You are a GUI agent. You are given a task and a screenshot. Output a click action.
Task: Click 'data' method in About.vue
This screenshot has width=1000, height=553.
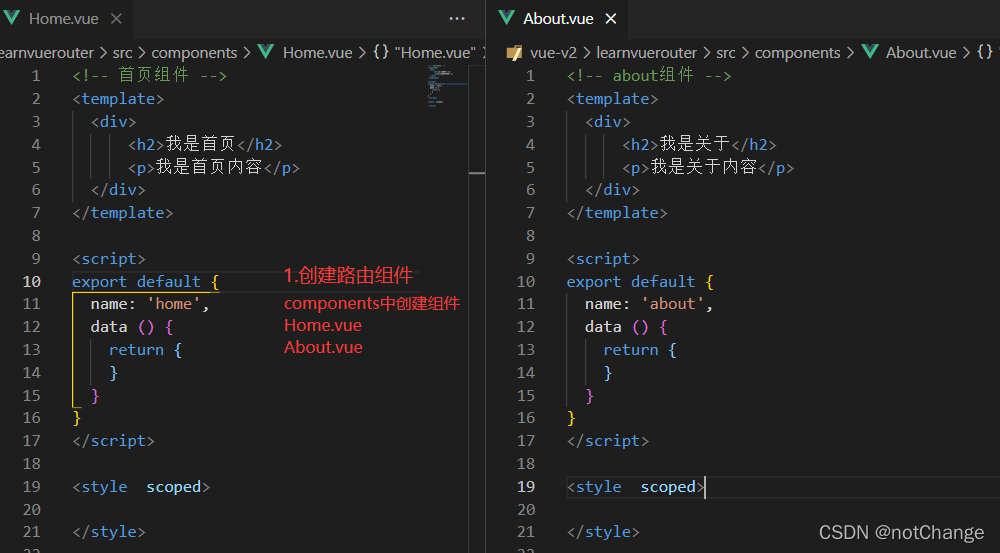point(603,327)
